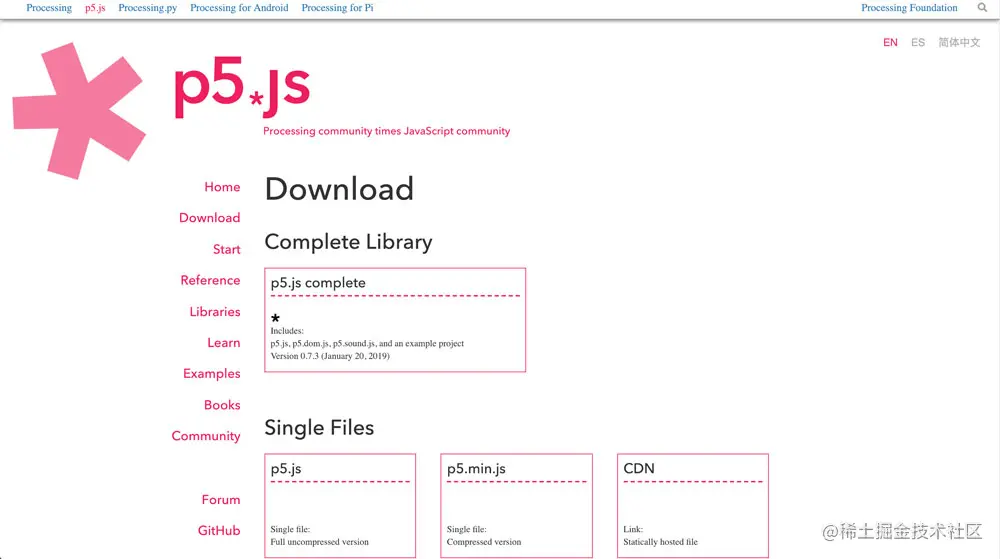Screen dimensions: 1000x559
Task: Open the Processing Foundation link
Action: (909, 8)
